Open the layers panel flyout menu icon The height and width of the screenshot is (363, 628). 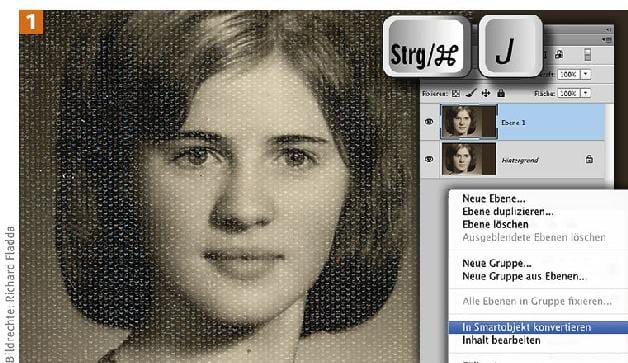point(607,40)
